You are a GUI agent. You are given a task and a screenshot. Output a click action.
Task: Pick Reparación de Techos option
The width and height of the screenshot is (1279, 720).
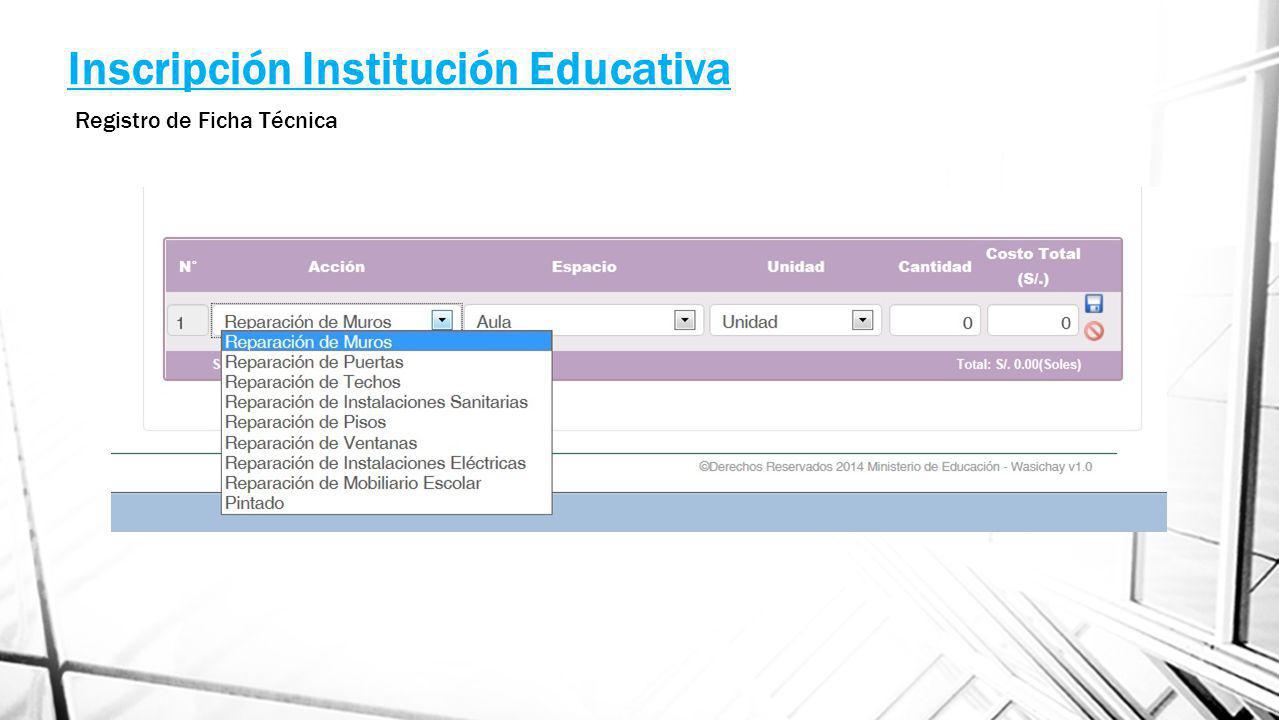(387, 382)
